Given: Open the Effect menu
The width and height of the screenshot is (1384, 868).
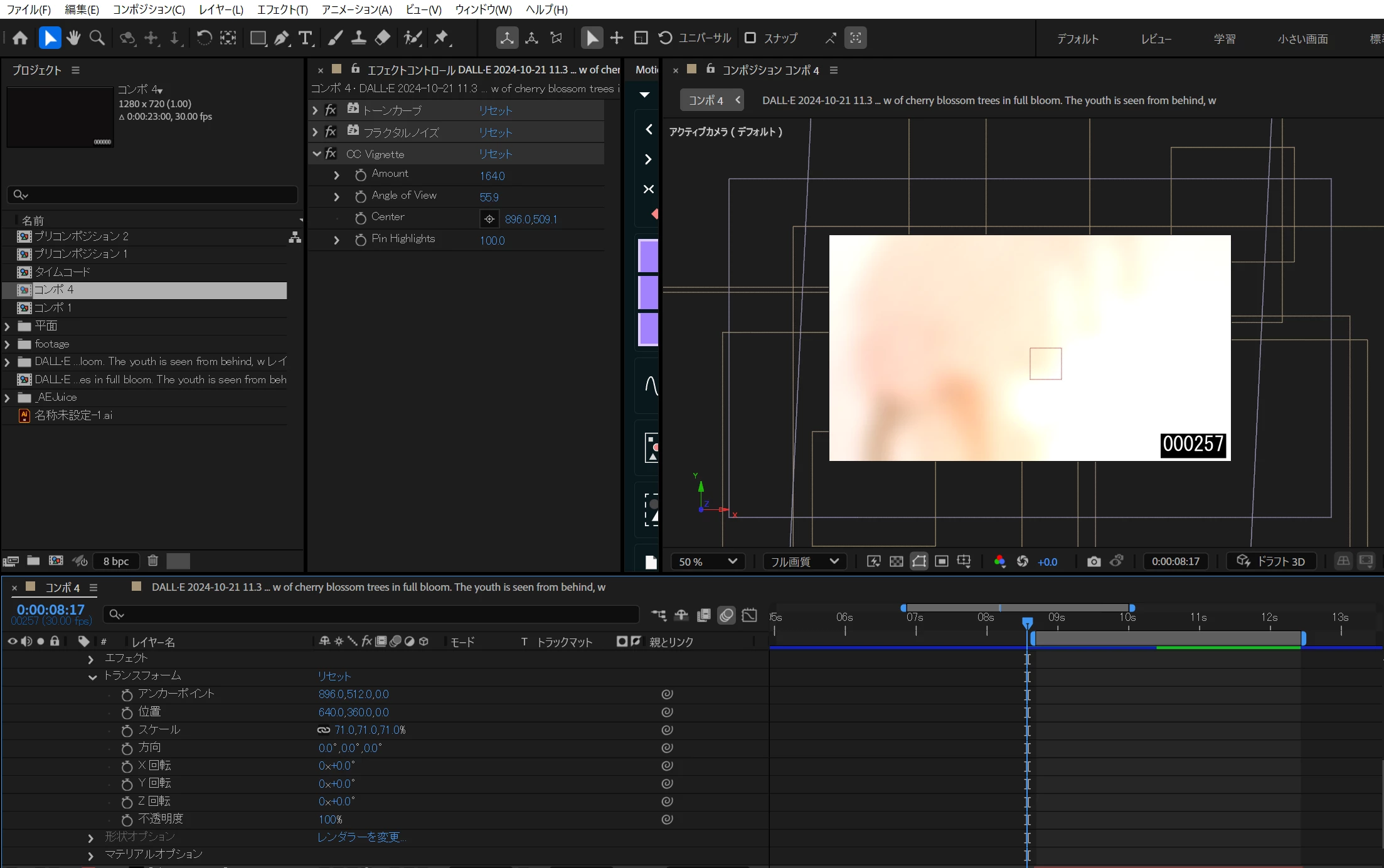Looking at the screenshot, I should pos(282,9).
